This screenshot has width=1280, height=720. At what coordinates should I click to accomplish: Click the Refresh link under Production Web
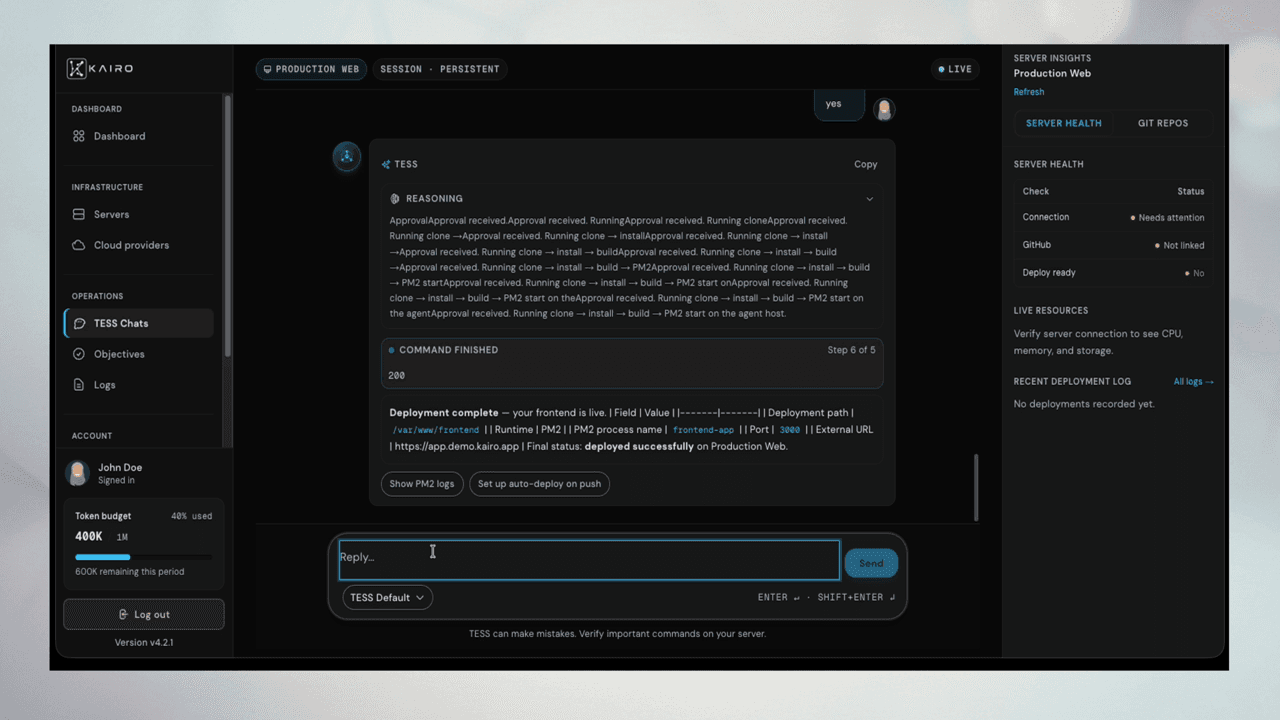pyautogui.click(x=1029, y=92)
